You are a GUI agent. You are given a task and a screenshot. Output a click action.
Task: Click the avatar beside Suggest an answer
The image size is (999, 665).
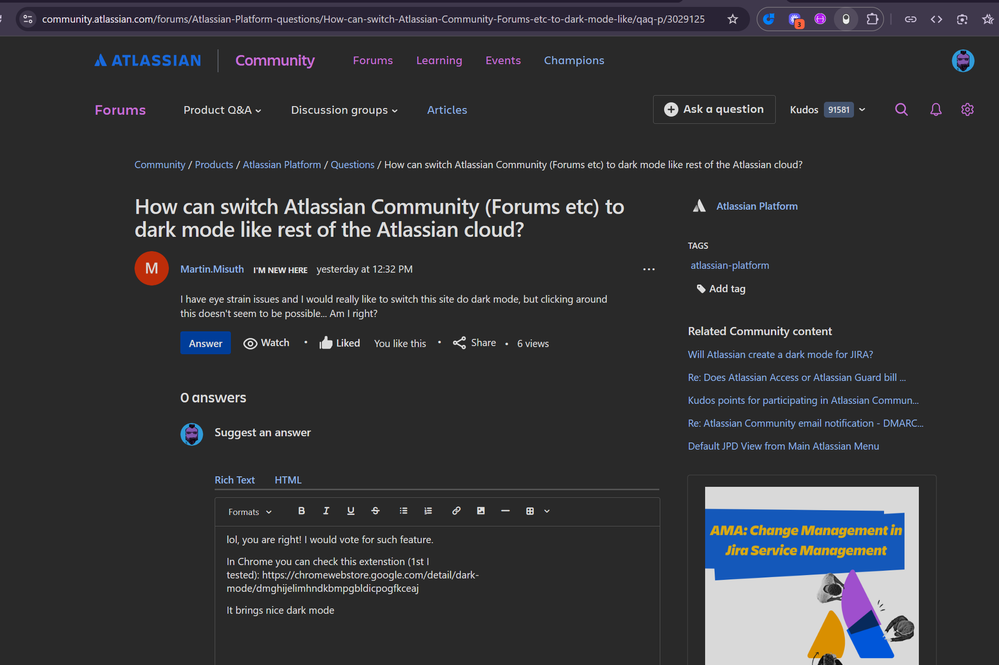191,434
